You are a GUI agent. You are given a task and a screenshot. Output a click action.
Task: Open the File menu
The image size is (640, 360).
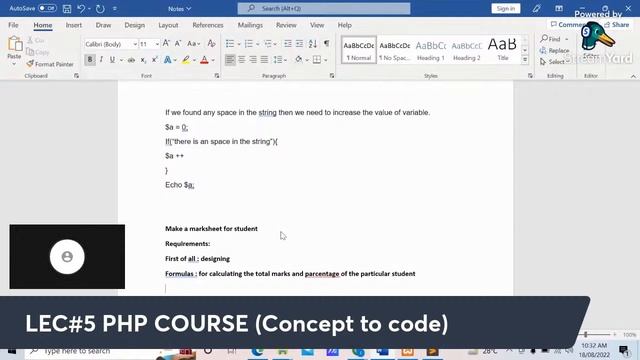(x=13, y=25)
